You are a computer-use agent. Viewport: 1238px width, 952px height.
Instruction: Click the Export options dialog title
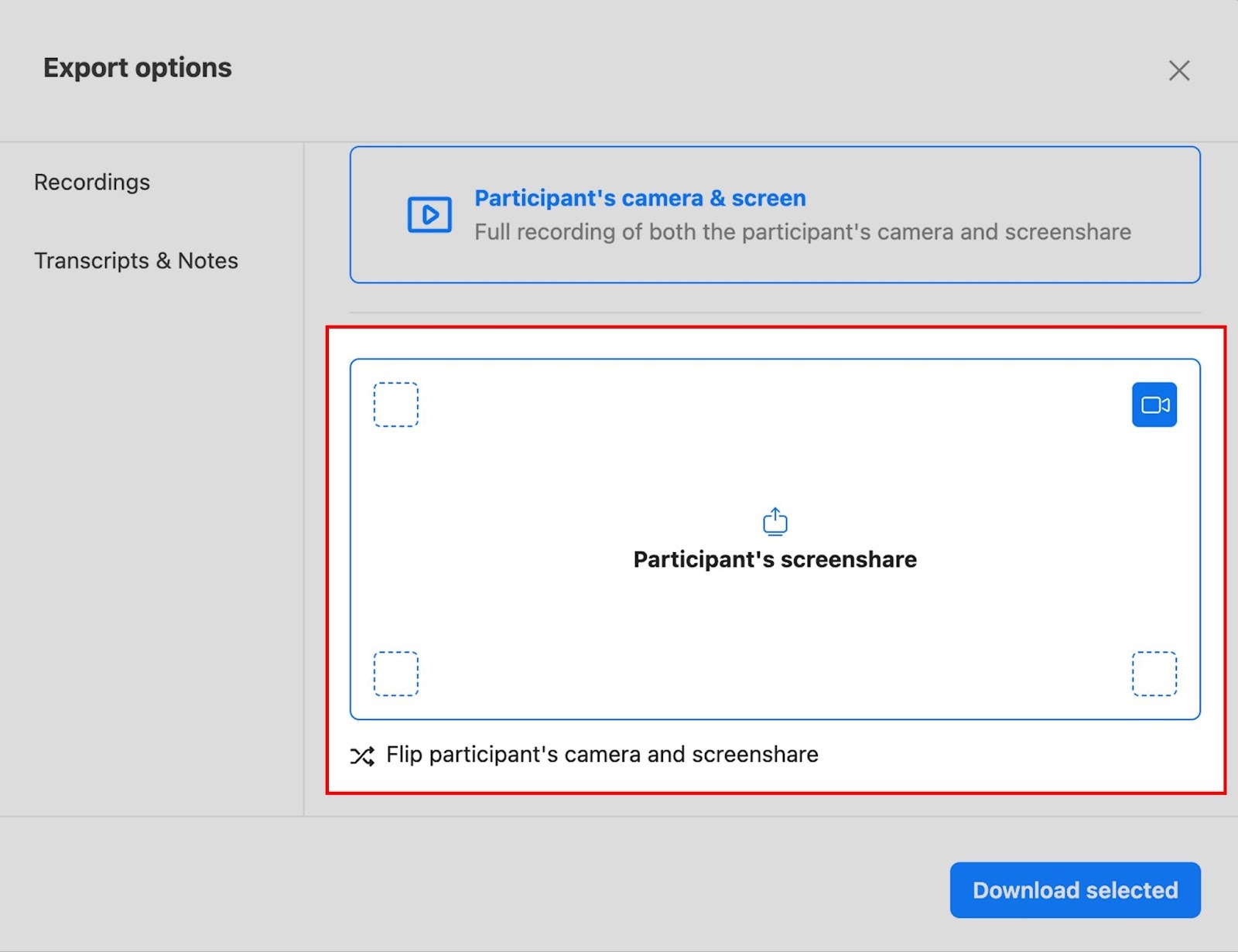pyautogui.click(x=138, y=68)
